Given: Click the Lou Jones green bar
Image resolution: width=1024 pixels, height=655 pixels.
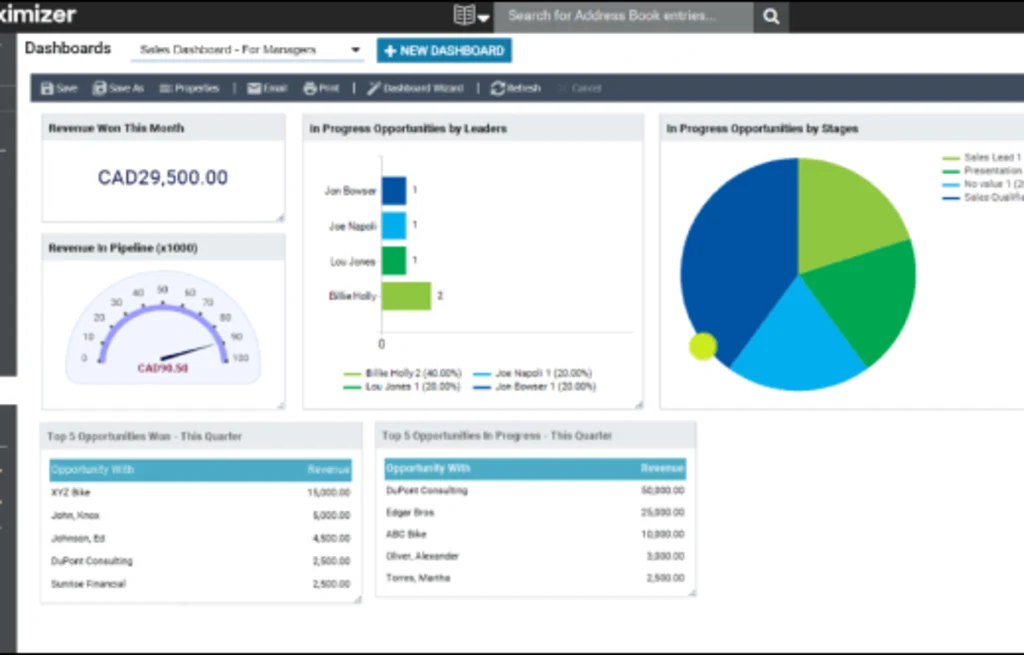Looking at the screenshot, I should click(x=394, y=261).
